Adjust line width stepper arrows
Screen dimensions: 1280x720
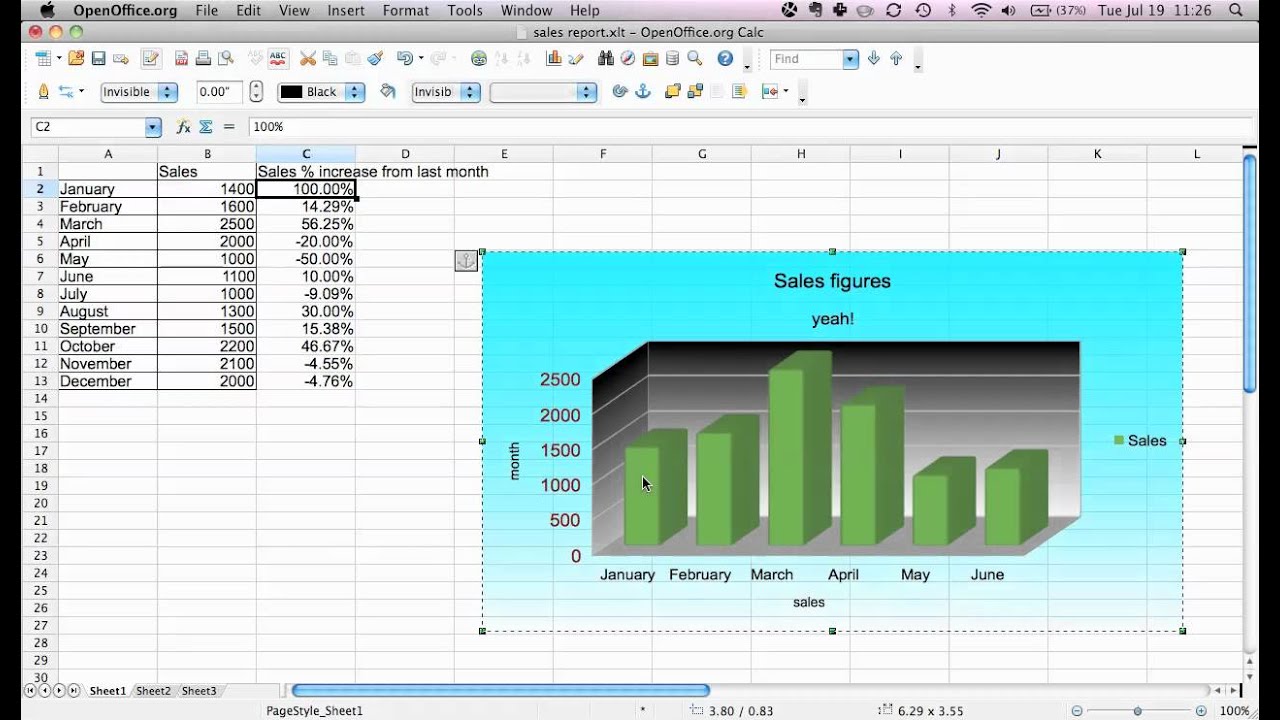[x=256, y=92]
